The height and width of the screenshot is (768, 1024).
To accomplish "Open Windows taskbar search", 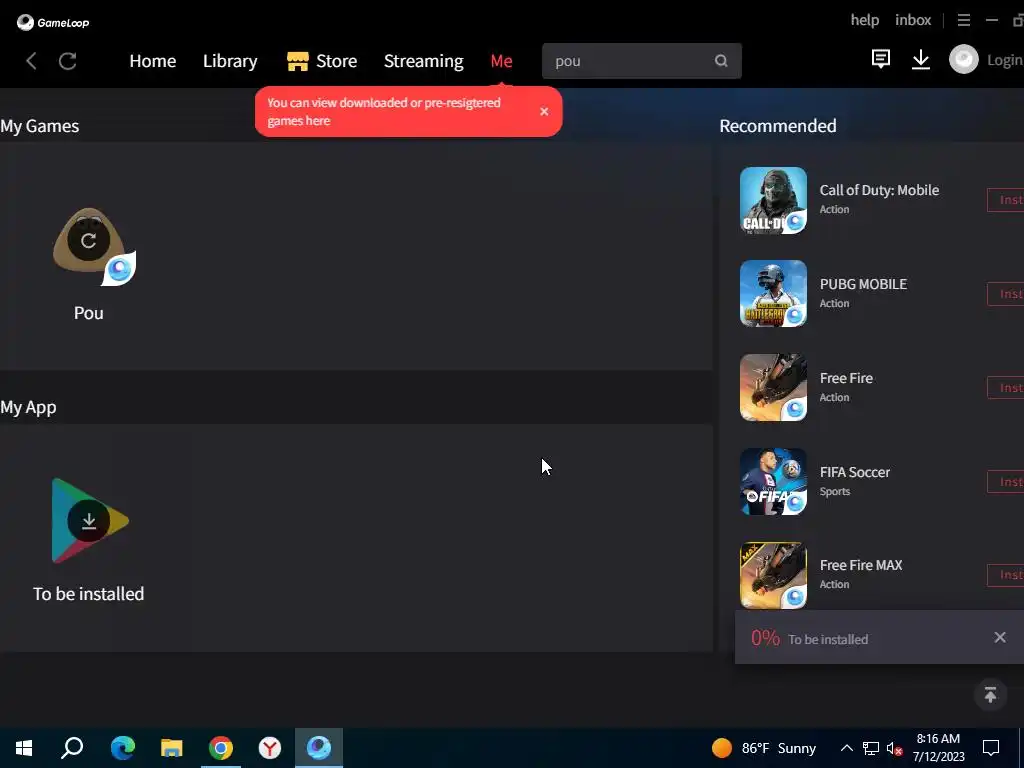I will click(72, 748).
